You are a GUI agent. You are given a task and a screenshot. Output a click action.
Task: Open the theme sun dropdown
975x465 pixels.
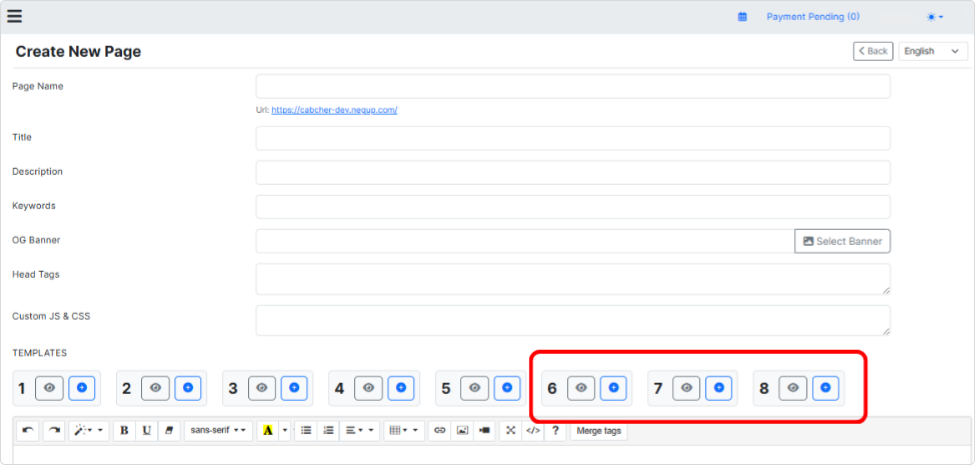[935, 17]
